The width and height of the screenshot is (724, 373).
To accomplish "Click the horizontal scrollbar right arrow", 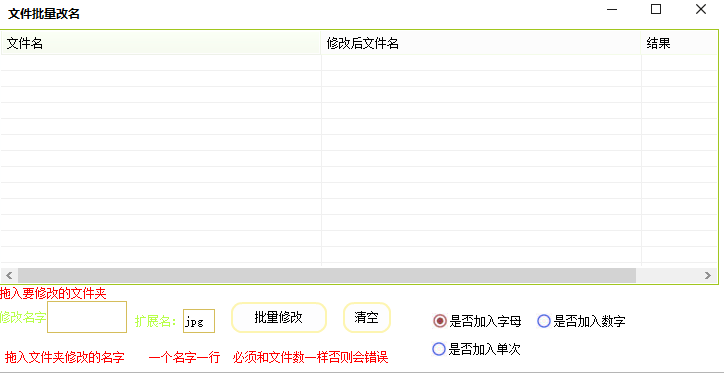I will (708, 276).
